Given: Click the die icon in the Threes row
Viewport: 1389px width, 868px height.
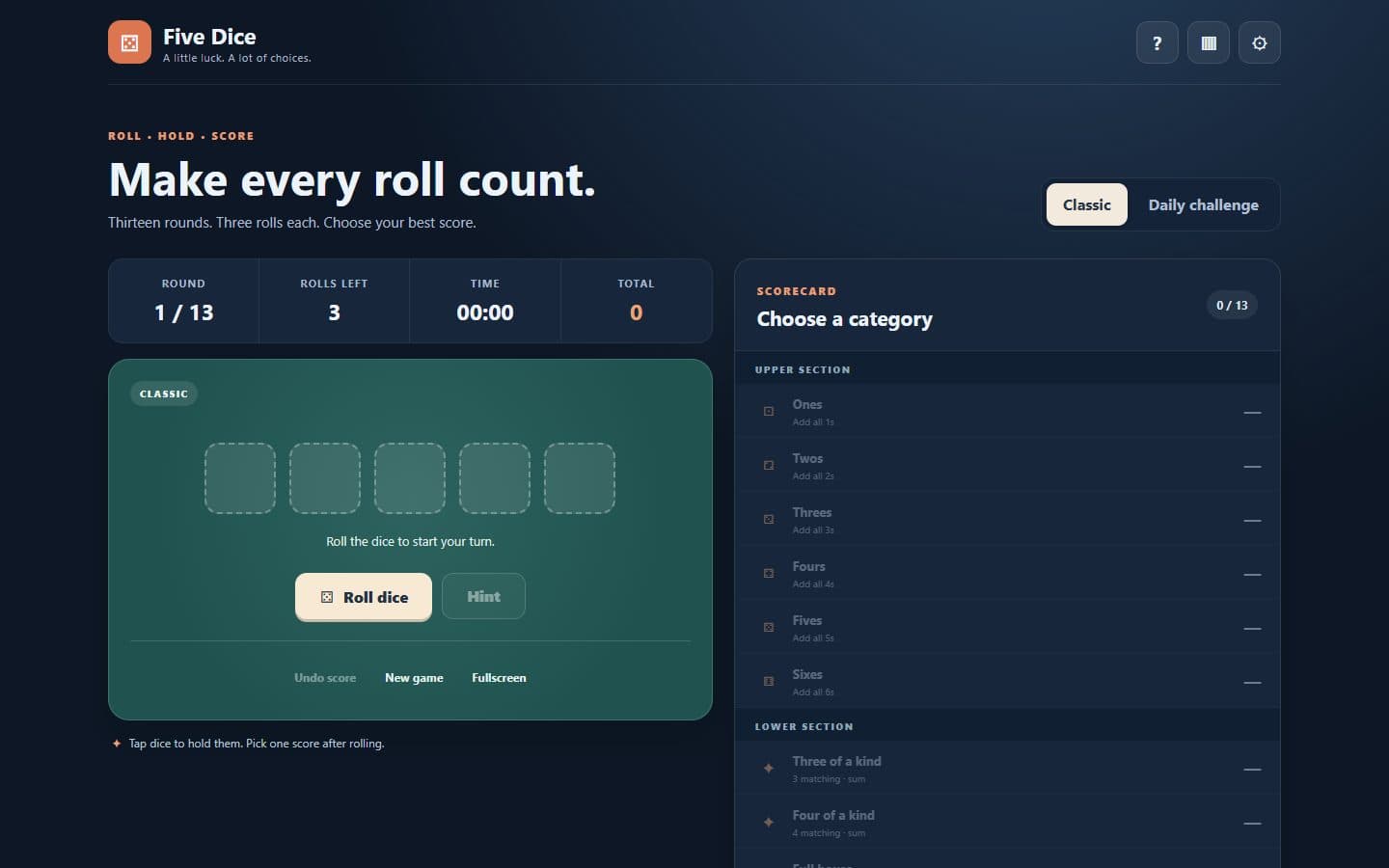Looking at the screenshot, I should pyautogui.click(x=769, y=520).
